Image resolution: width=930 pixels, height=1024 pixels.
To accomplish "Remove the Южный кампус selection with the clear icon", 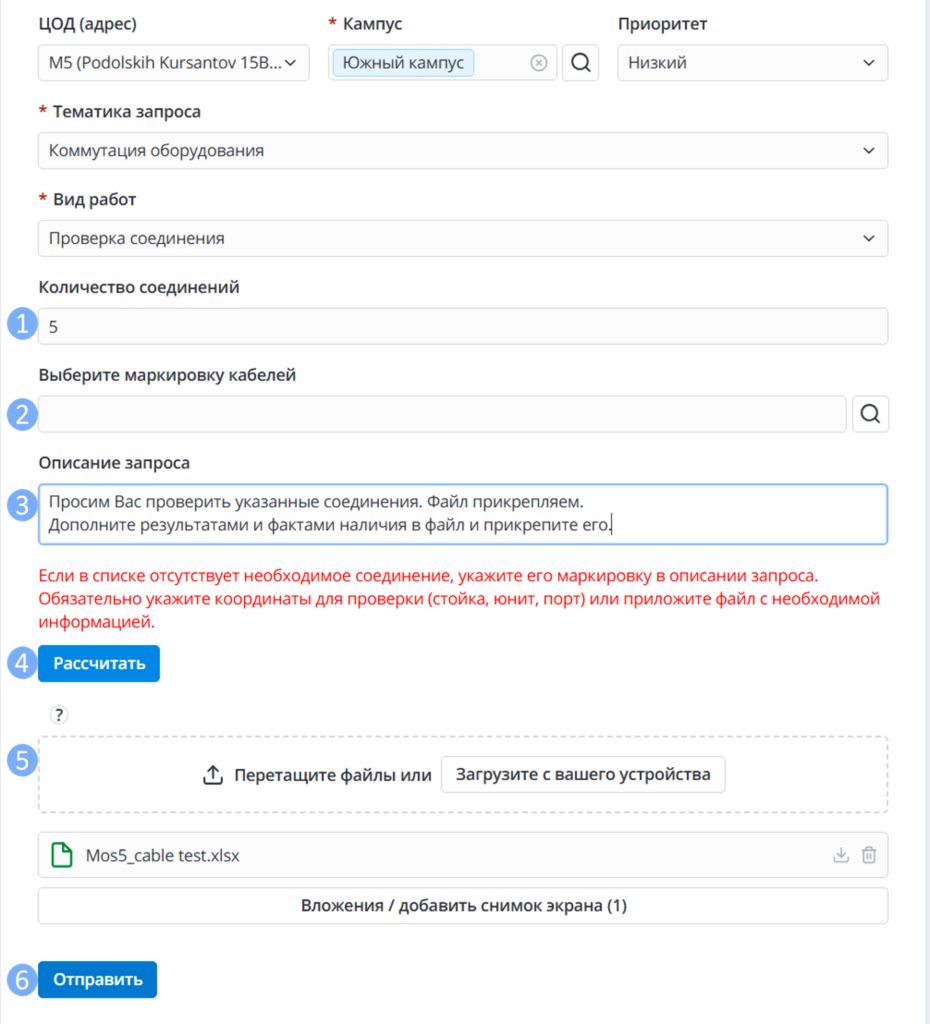I will click(538, 63).
